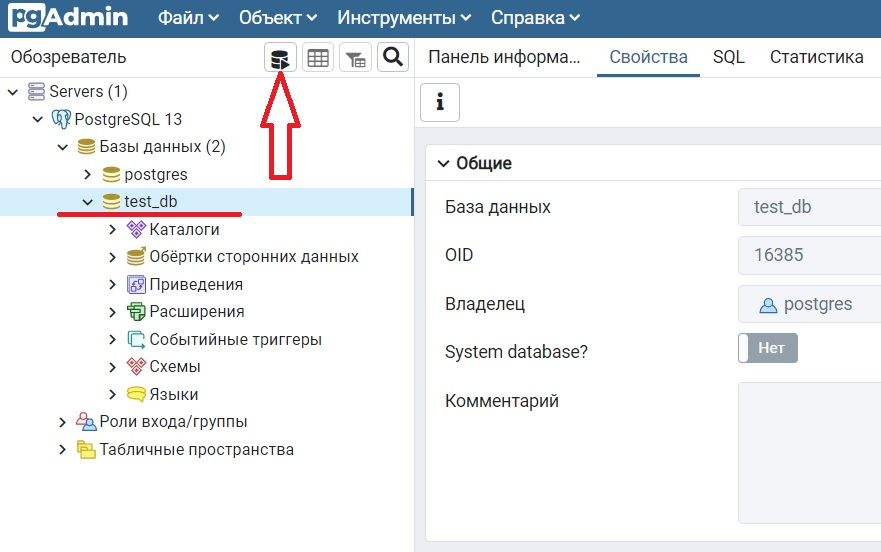The width and height of the screenshot is (881, 552).
Task: Click the Комментарий text area
Action: click(810, 453)
